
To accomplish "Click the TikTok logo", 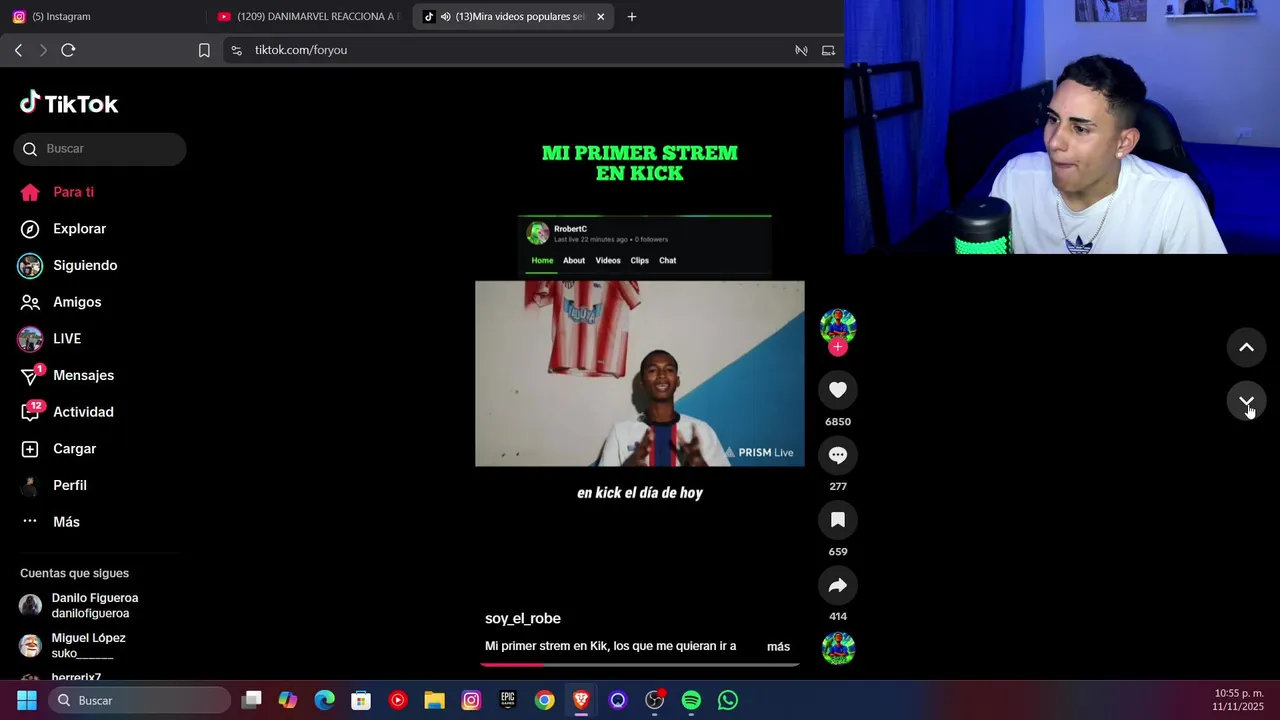I will click(69, 104).
